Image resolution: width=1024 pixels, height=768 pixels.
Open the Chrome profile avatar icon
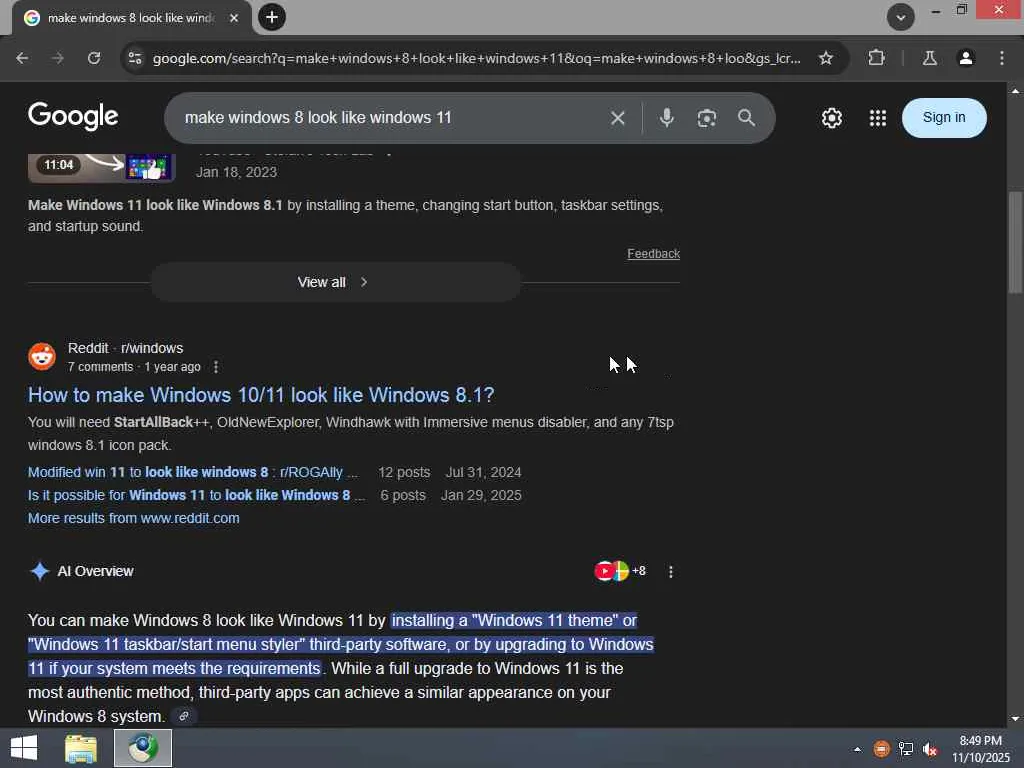coord(965,58)
